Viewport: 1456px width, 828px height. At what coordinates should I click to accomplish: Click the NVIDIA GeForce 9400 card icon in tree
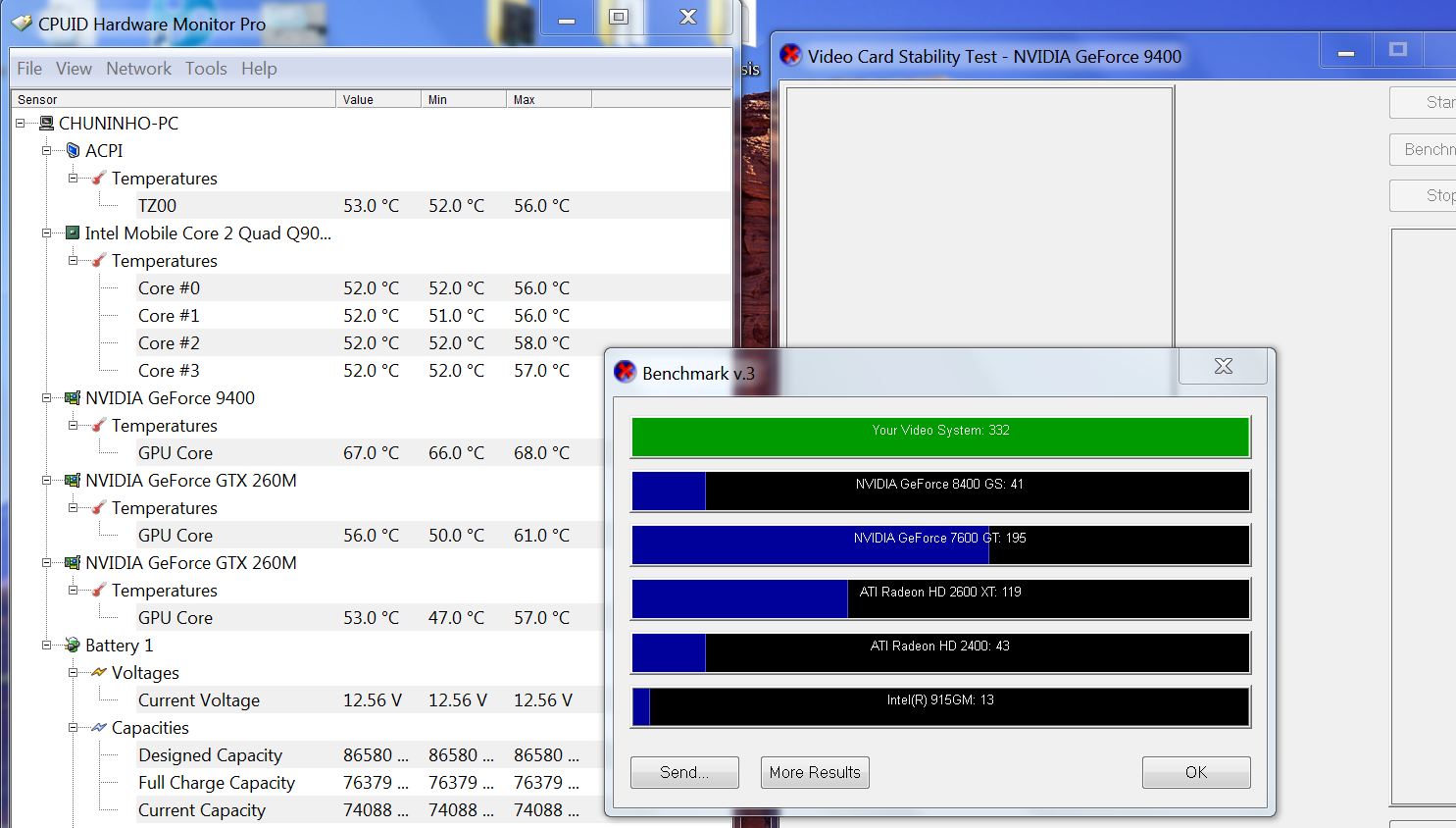pyautogui.click(x=73, y=398)
